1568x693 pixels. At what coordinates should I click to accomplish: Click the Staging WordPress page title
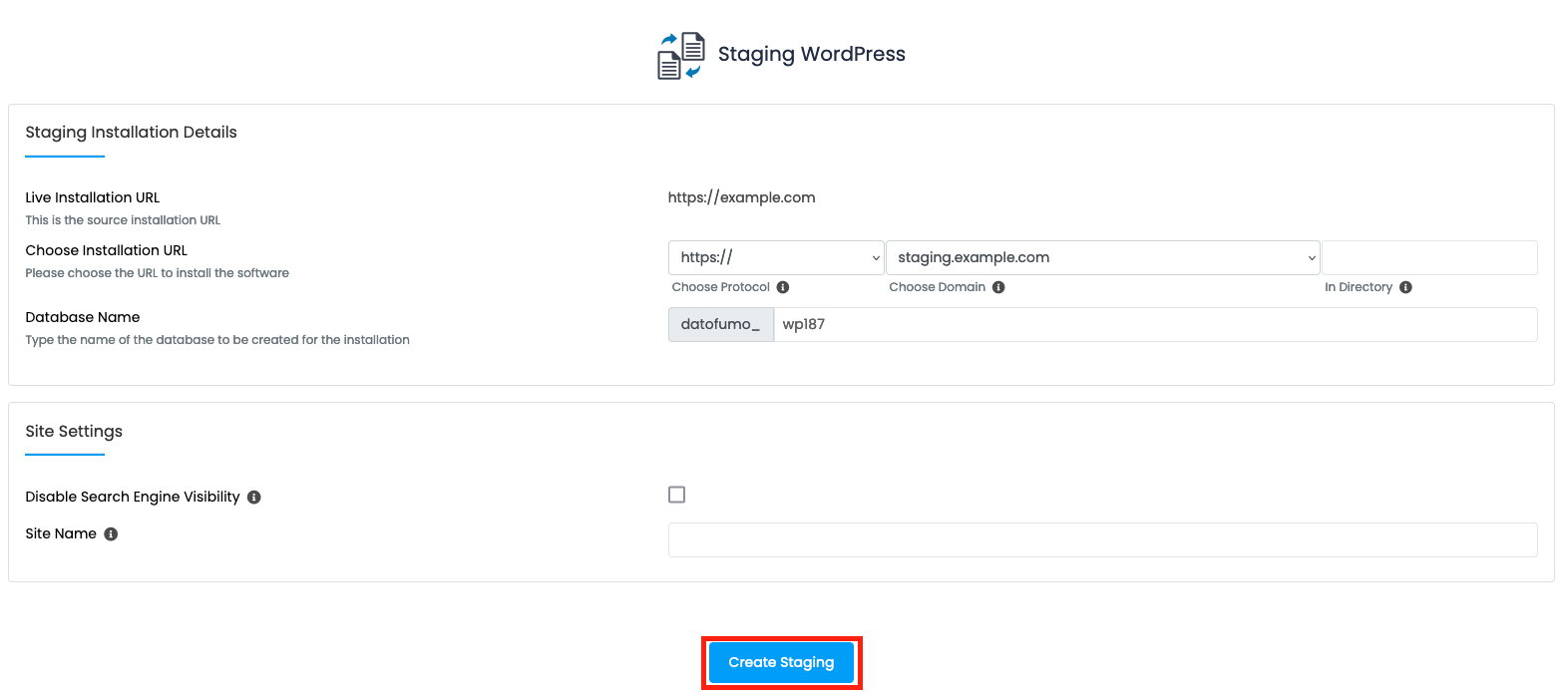point(812,54)
